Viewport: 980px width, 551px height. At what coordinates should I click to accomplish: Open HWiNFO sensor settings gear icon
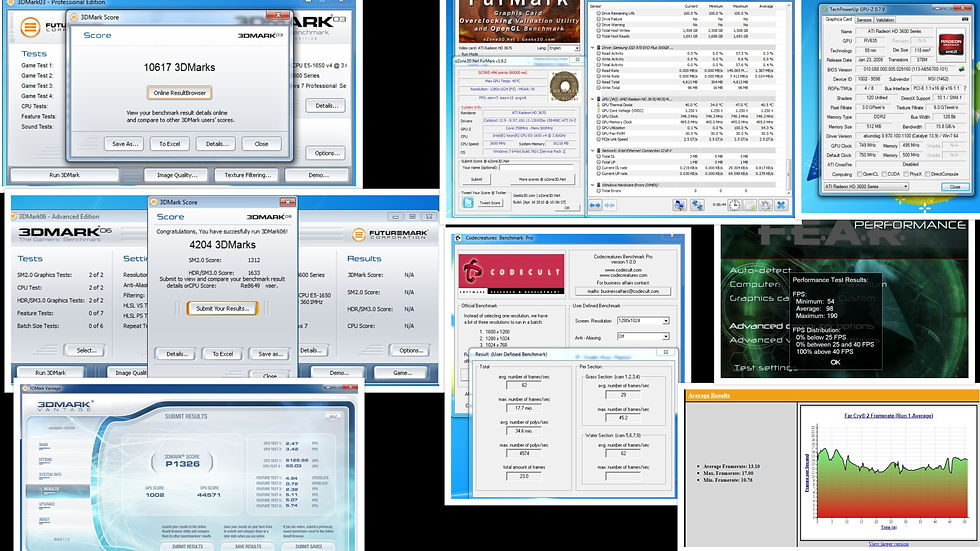point(765,206)
